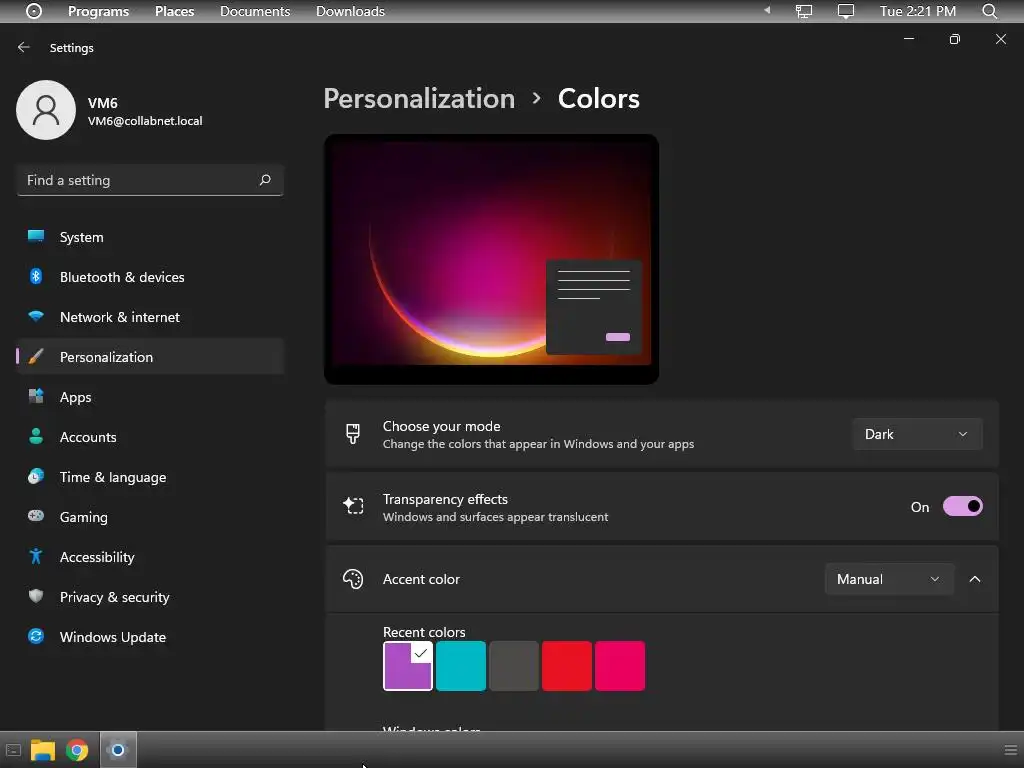The width and height of the screenshot is (1024, 768).
Task: Click the desktop preview thumbnail
Action: pyautogui.click(x=491, y=259)
